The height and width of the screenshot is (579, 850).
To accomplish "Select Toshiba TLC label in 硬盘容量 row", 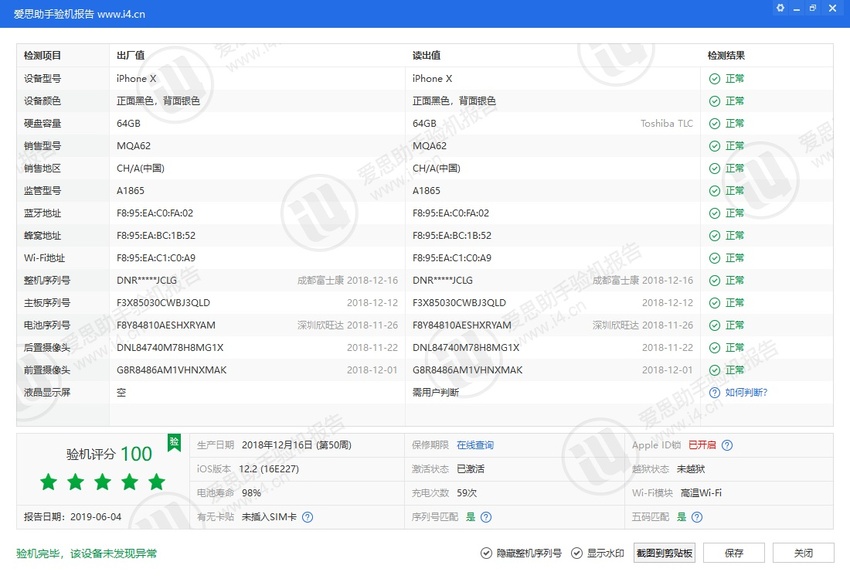I will (667, 124).
